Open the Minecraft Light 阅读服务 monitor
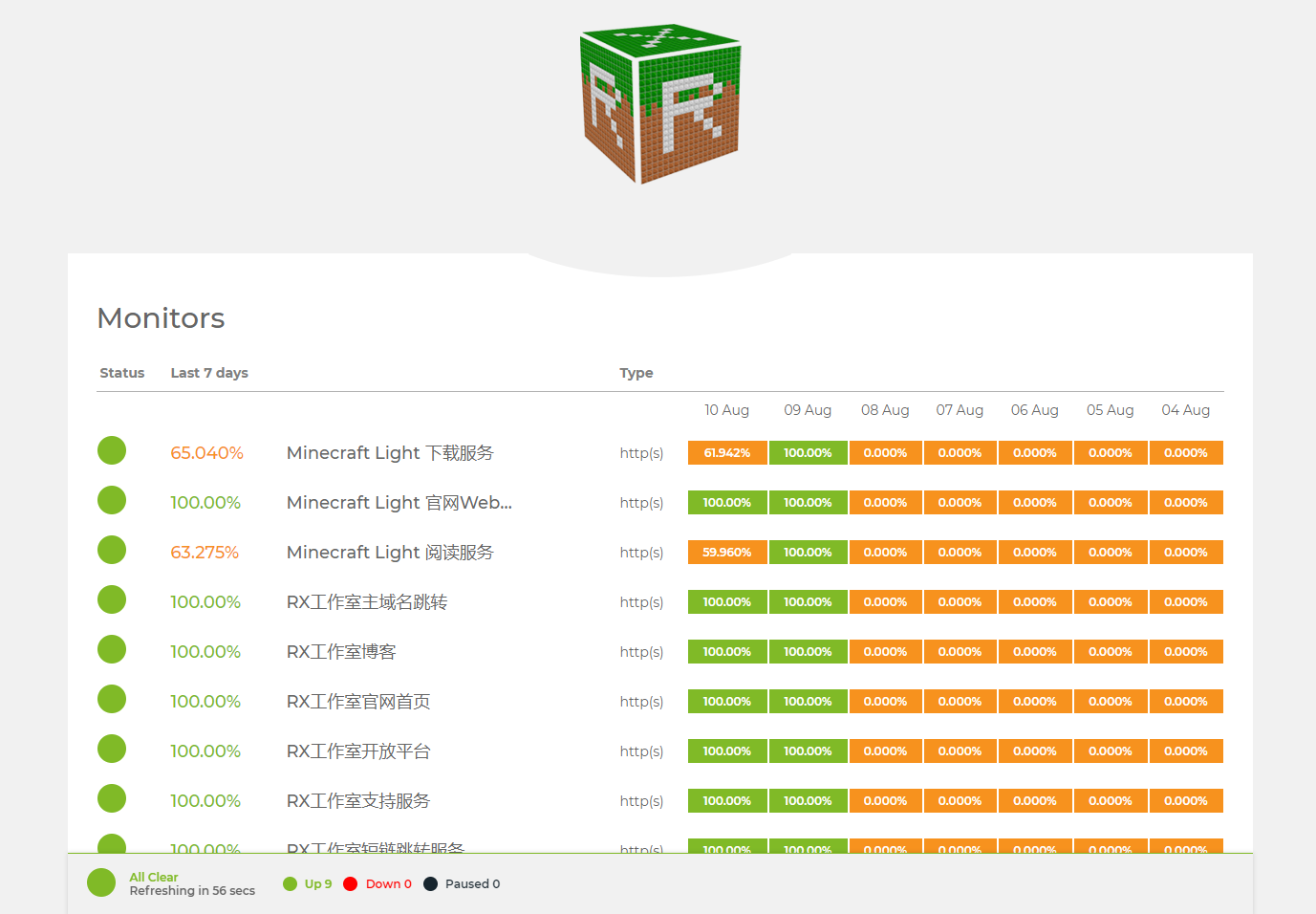Screen dimensions: 1316x914 click(x=390, y=553)
